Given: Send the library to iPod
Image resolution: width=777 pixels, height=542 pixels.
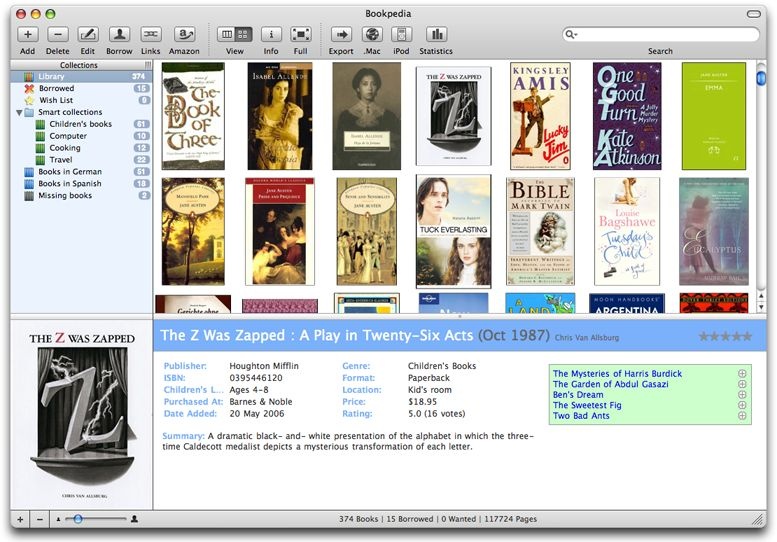Looking at the screenshot, I should pyautogui.click(x=401, y=35).
